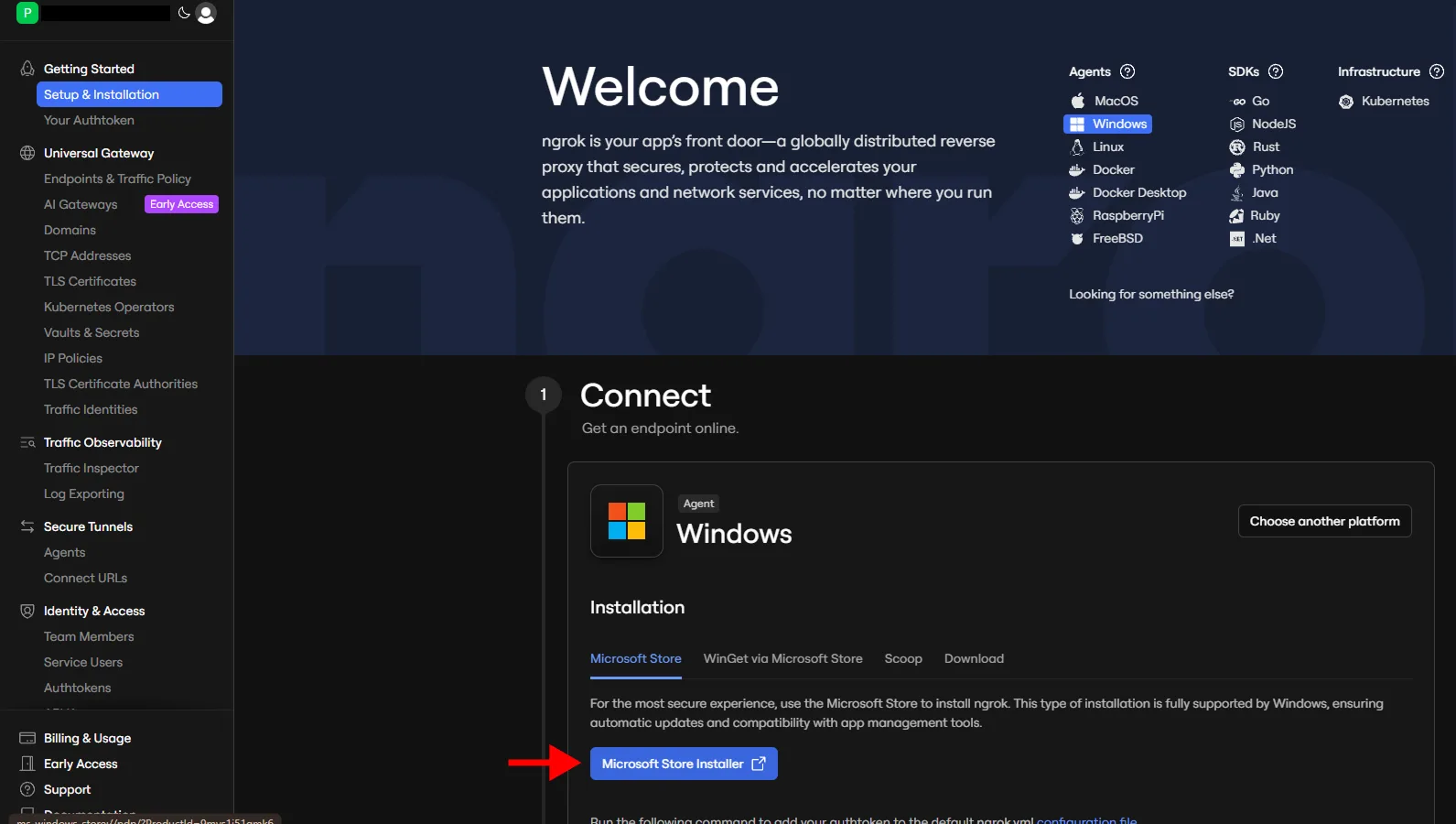Screen dimensions: 1456x824
Task: Switch to WinGet via Microsoft Store tab
Action: point(782,658)
